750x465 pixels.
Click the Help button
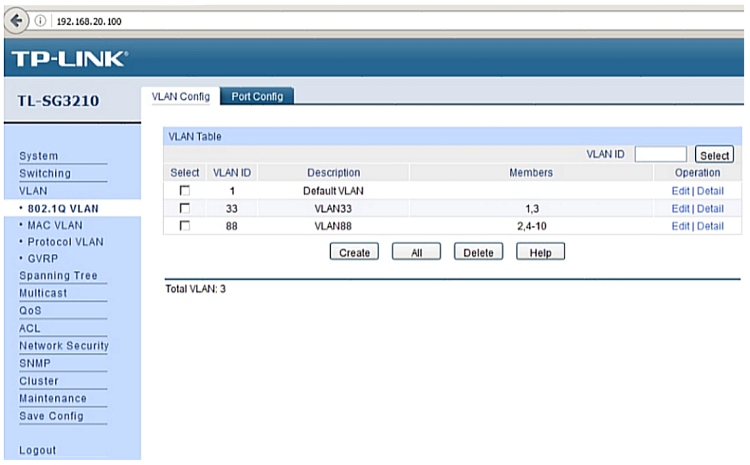[540, 252]
